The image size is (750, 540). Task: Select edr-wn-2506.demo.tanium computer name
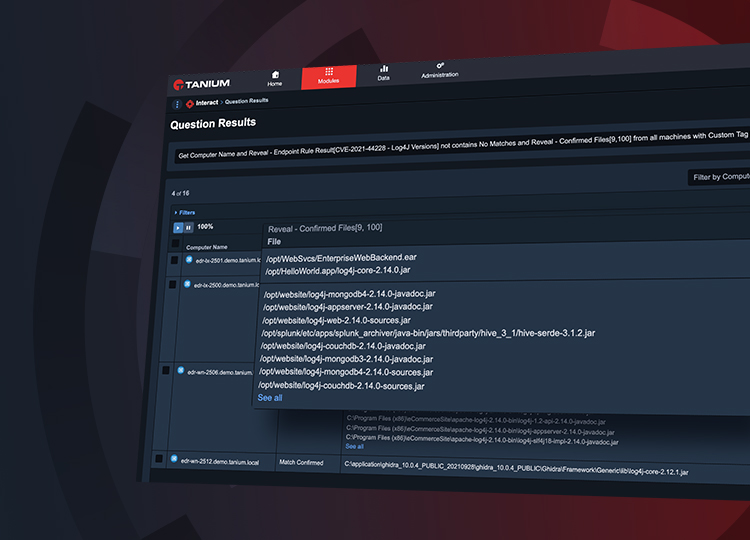click(220, 372)
